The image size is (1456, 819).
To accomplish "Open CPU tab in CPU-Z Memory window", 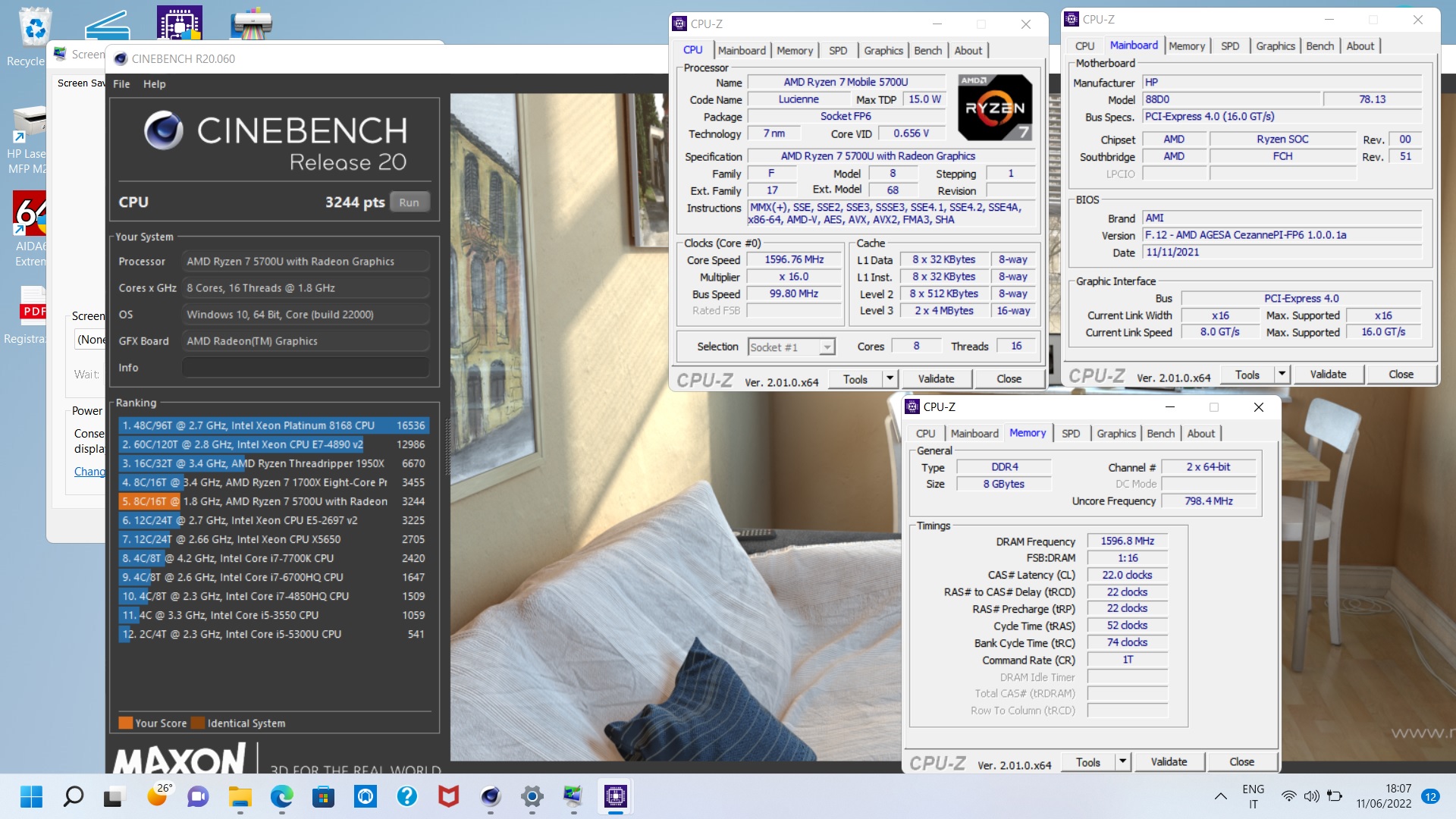I will pyautogui.click(x=925, y=433).
